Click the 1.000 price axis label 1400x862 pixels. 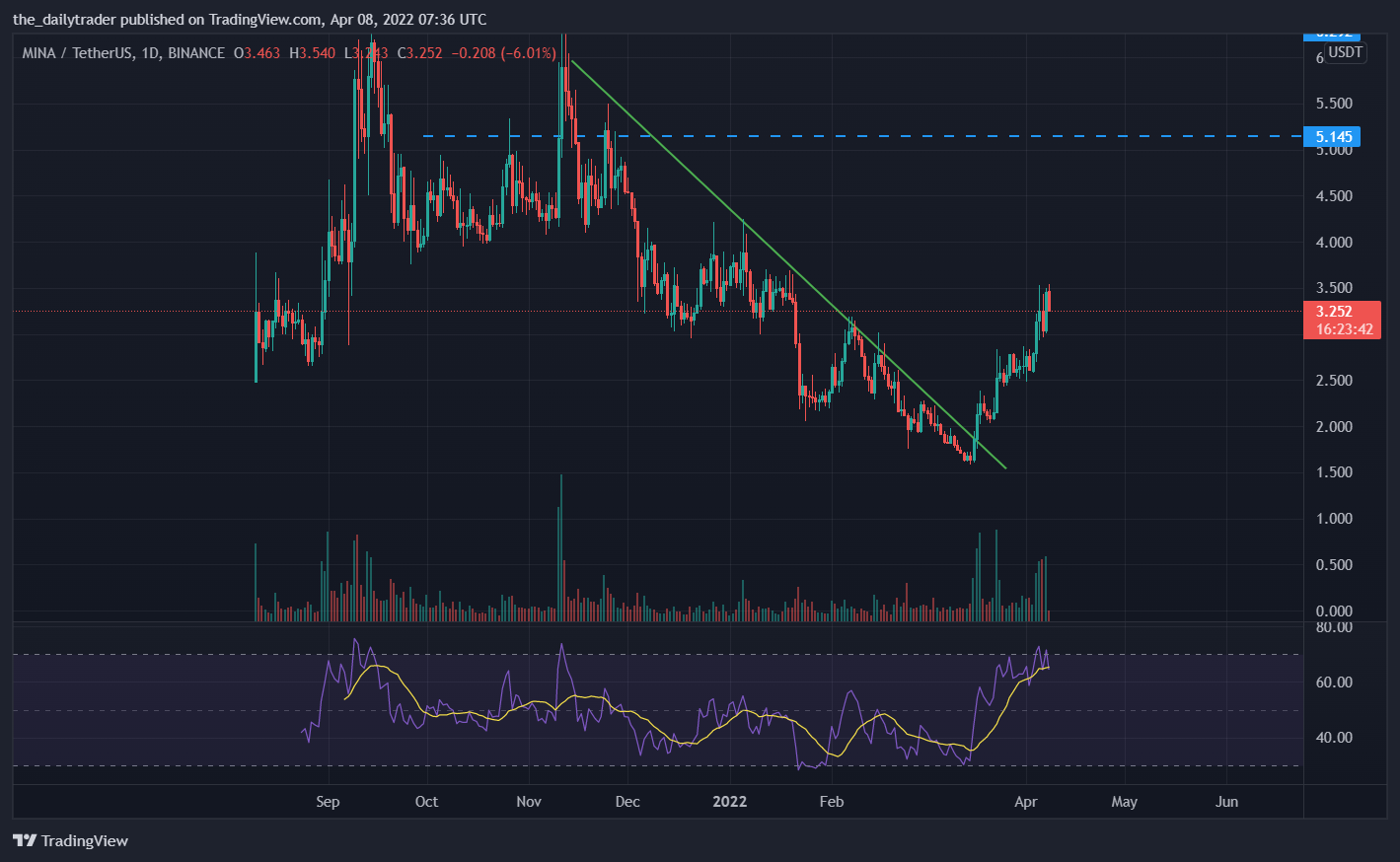pyautogui.click(x=1334, y=519)
